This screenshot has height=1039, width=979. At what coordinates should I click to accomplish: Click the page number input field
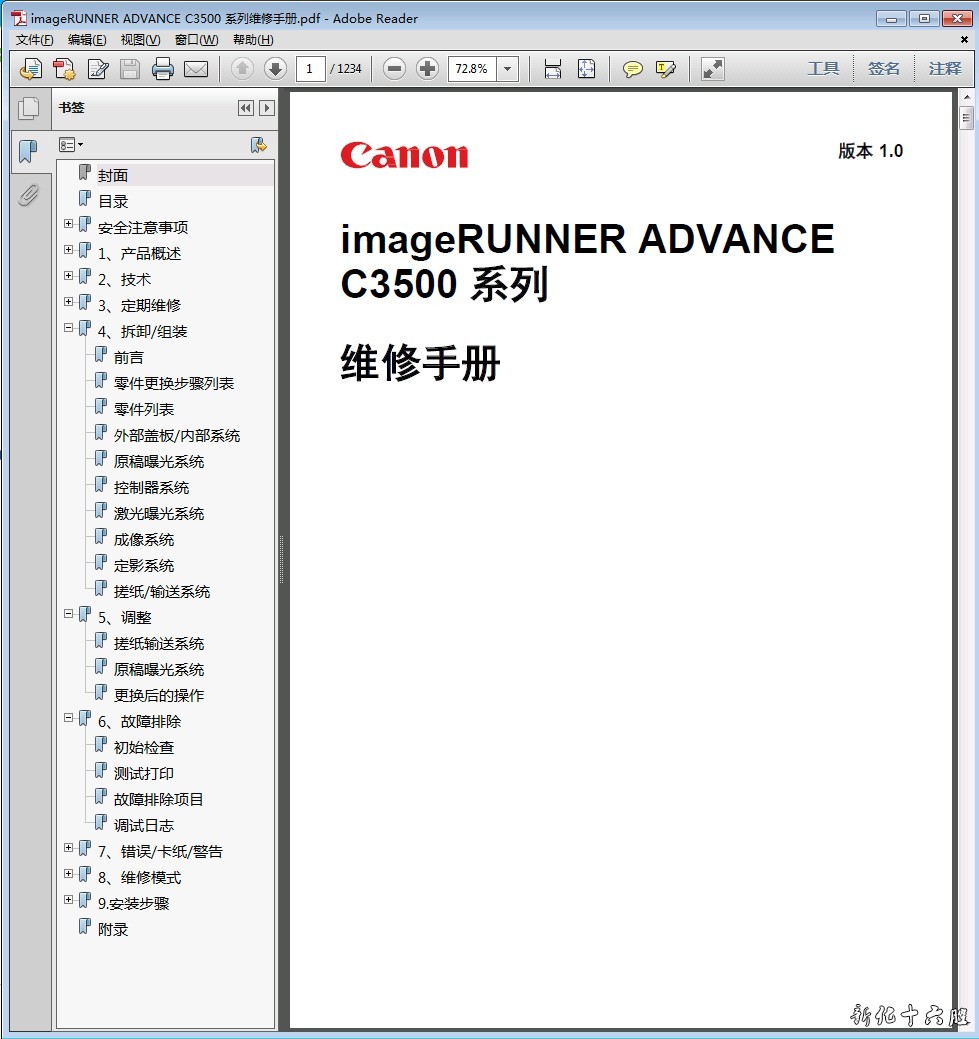coord(310,69)
